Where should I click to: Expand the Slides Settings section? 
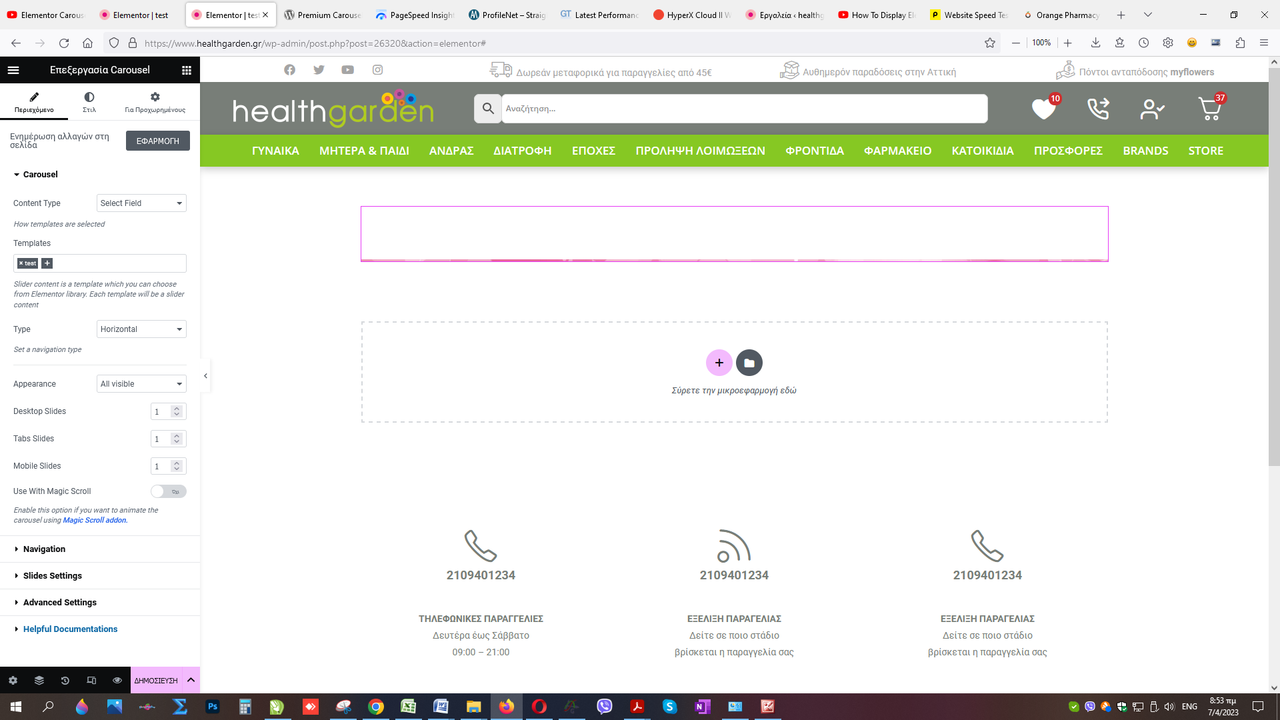(100, 576)
